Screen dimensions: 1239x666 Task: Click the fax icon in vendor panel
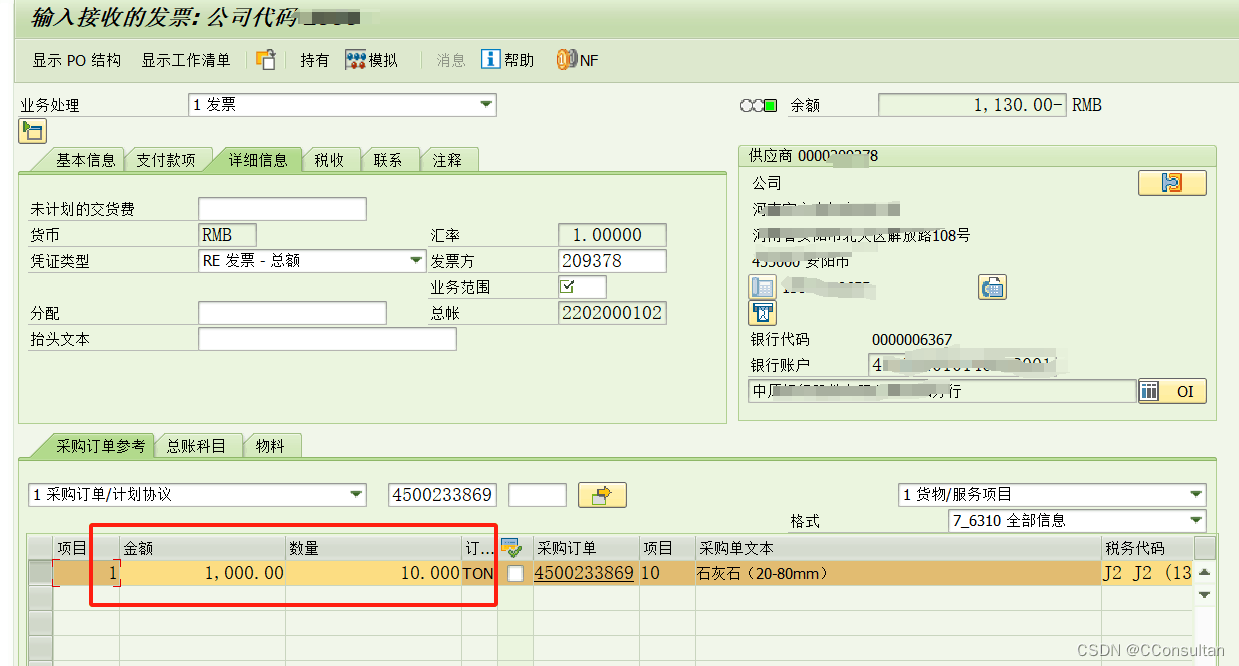tap(991, 287)
